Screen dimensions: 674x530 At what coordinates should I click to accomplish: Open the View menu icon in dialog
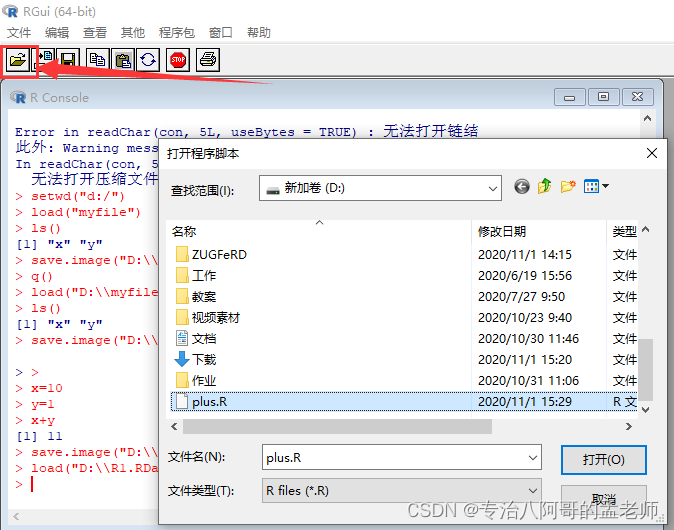[596, 186]
